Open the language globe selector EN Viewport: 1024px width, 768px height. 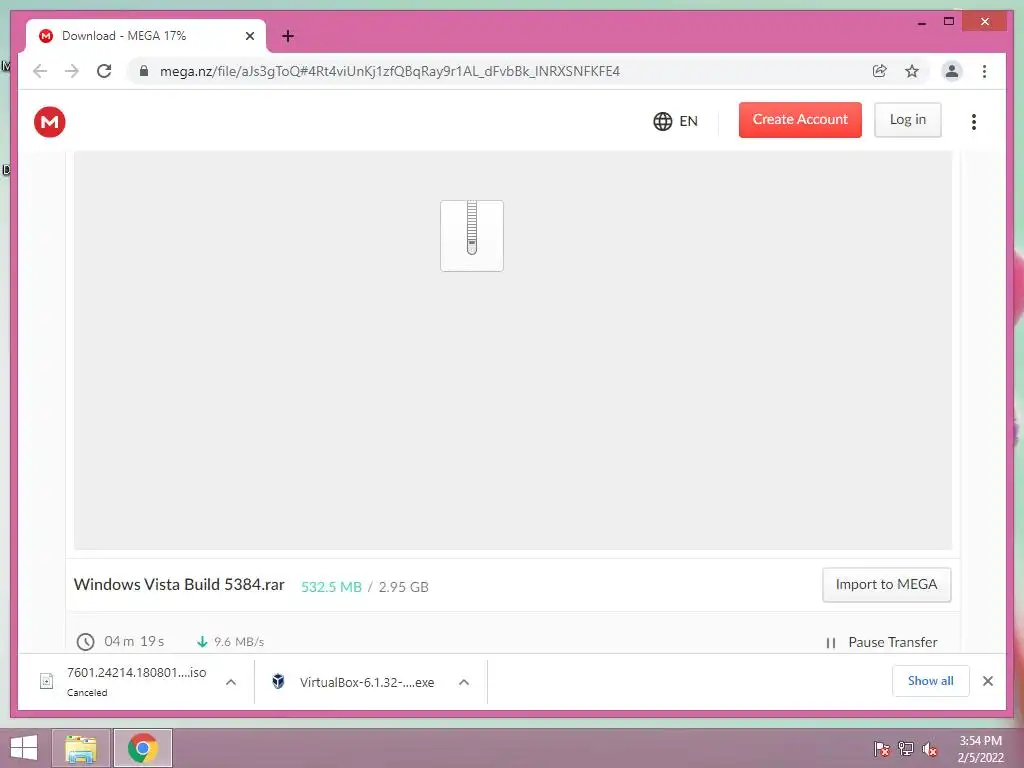point(675,121)
